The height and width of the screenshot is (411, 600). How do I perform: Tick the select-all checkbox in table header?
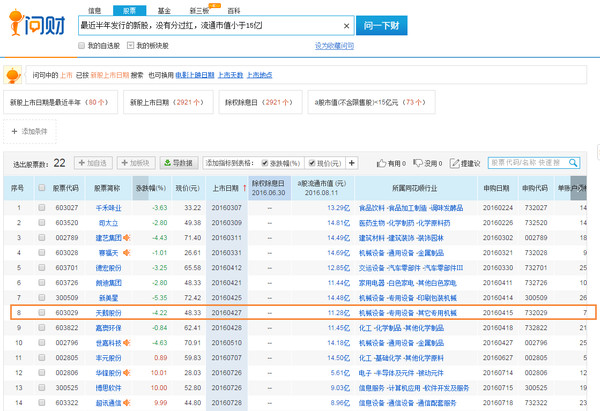(x=42, y=188)
